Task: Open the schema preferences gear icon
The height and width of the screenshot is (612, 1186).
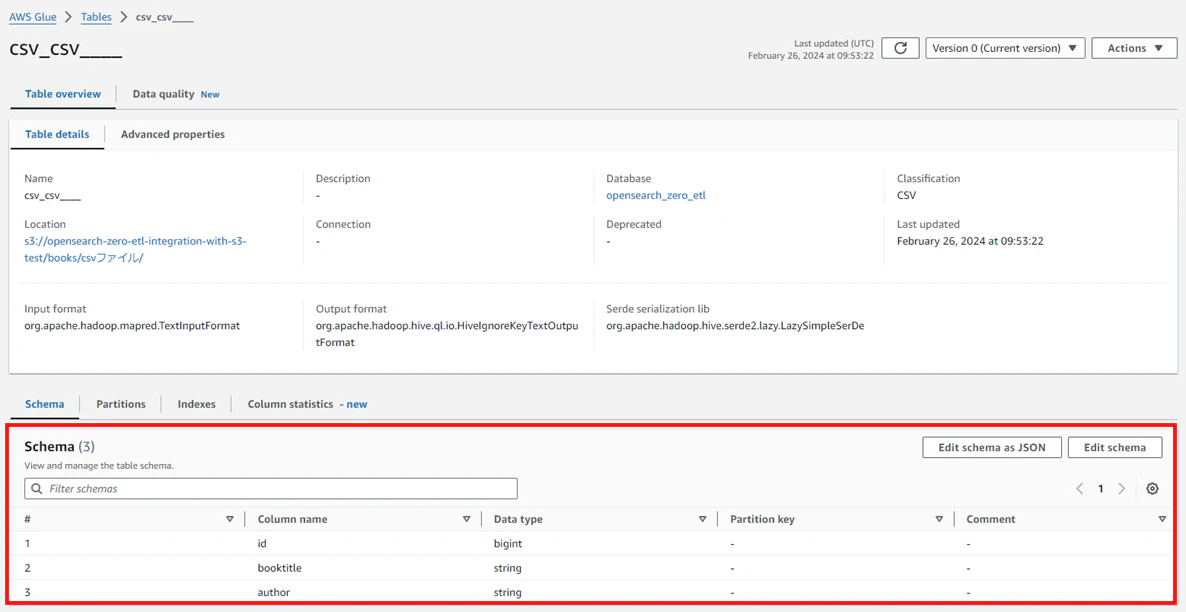Action: (x=1152, y=489)
